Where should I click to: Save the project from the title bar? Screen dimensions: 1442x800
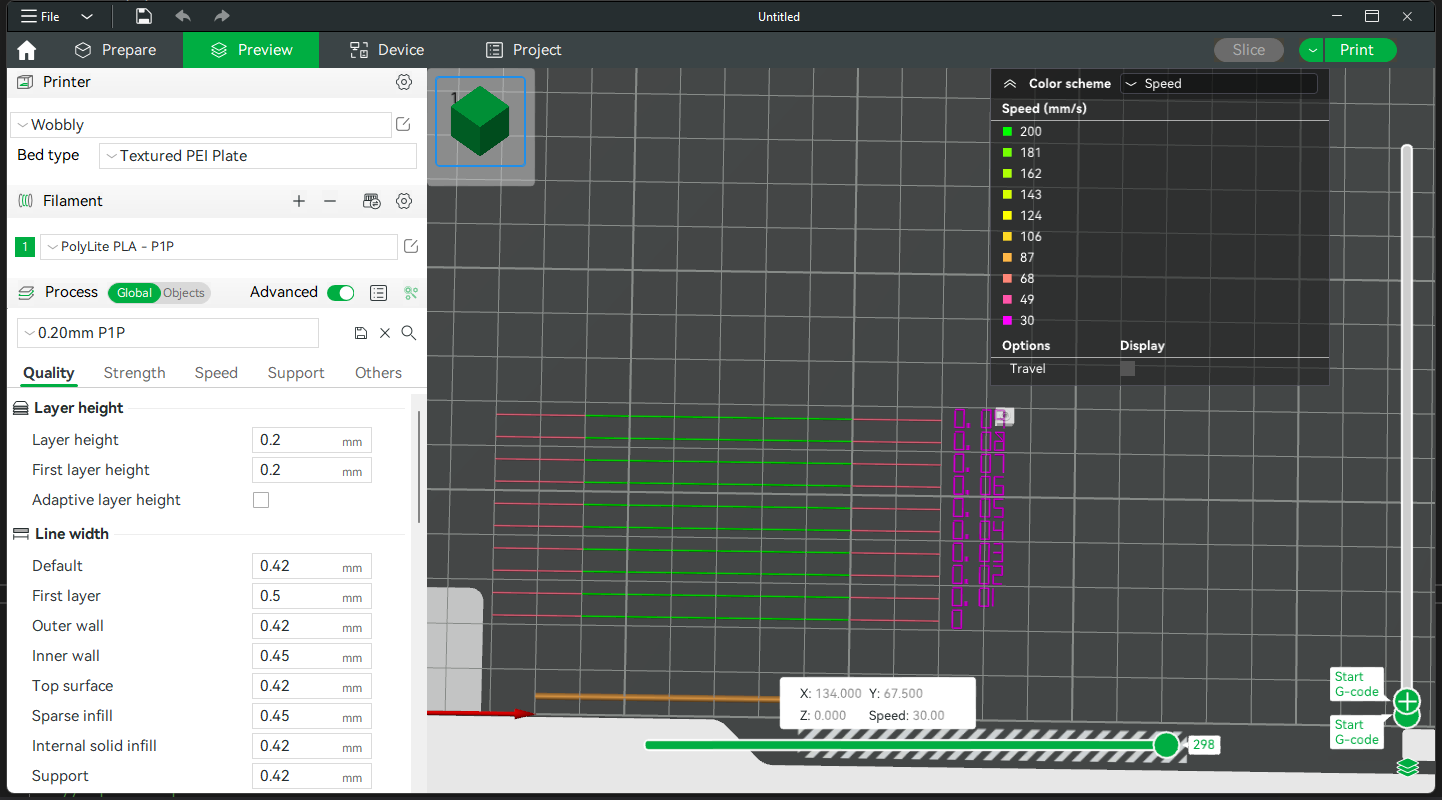(143, 16)
